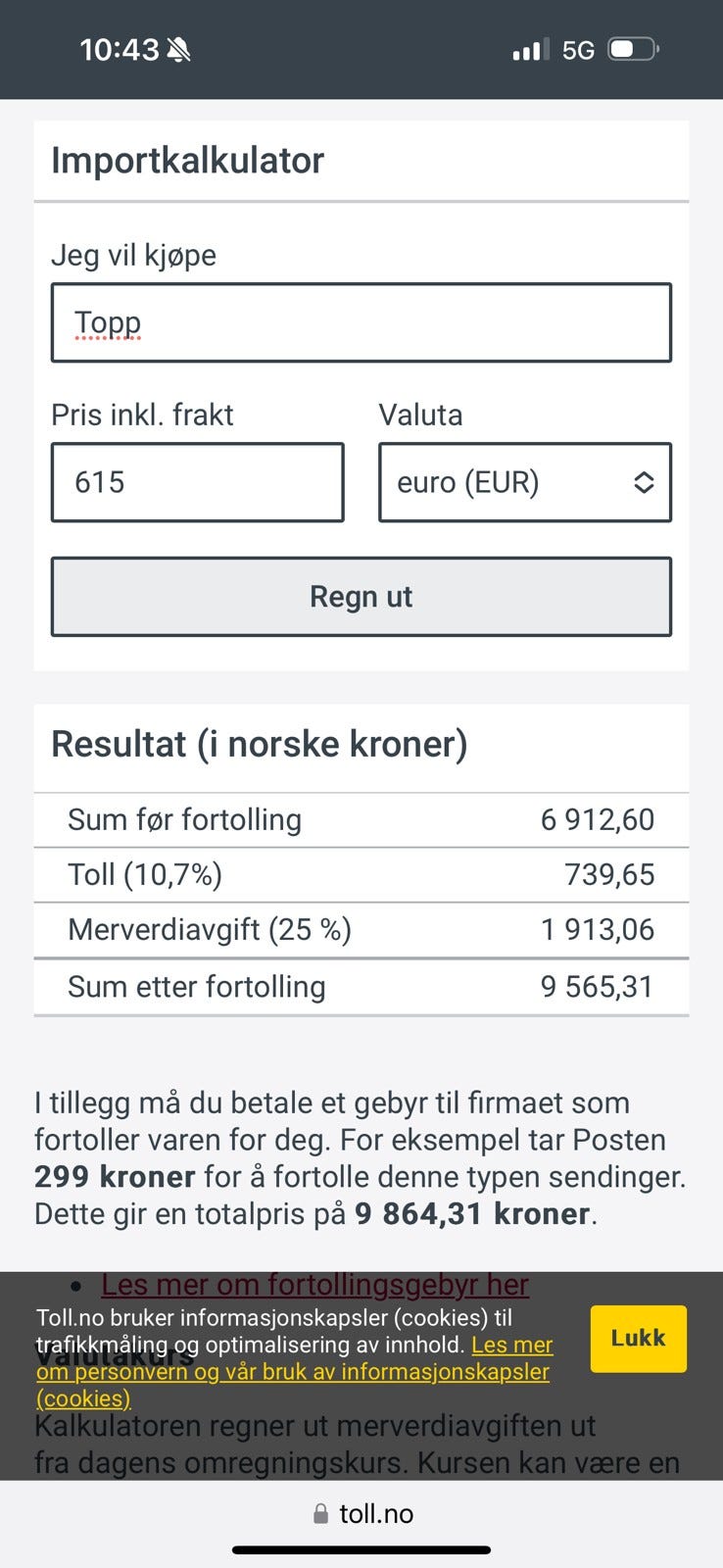Focus the Pris inkl. frakt field
The width and height of the screenshot is (723, 1568).
pyautogui.click(x=198, y=482)
